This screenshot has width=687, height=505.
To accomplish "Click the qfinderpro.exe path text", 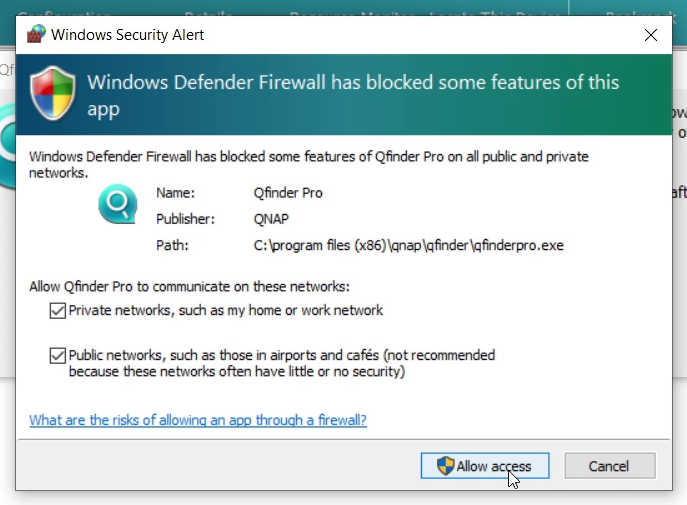I will click(x=409, y=245).
